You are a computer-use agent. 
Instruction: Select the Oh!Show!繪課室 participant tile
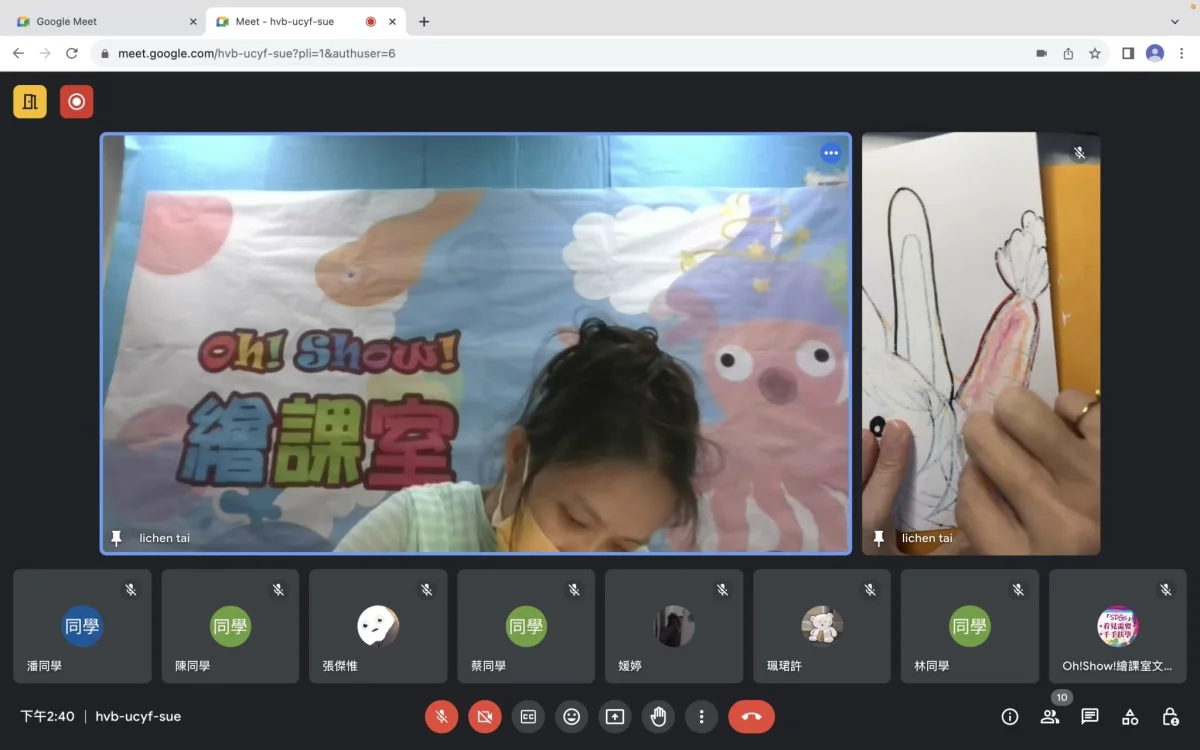coord(1118,626)
